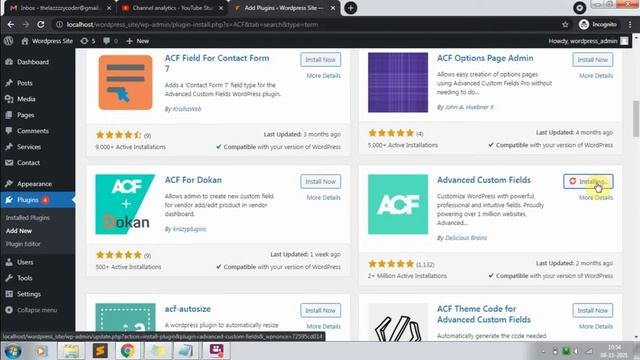640x360 pixels.
Task: Click the KrishaWeb author link
Action: (187, 109)
